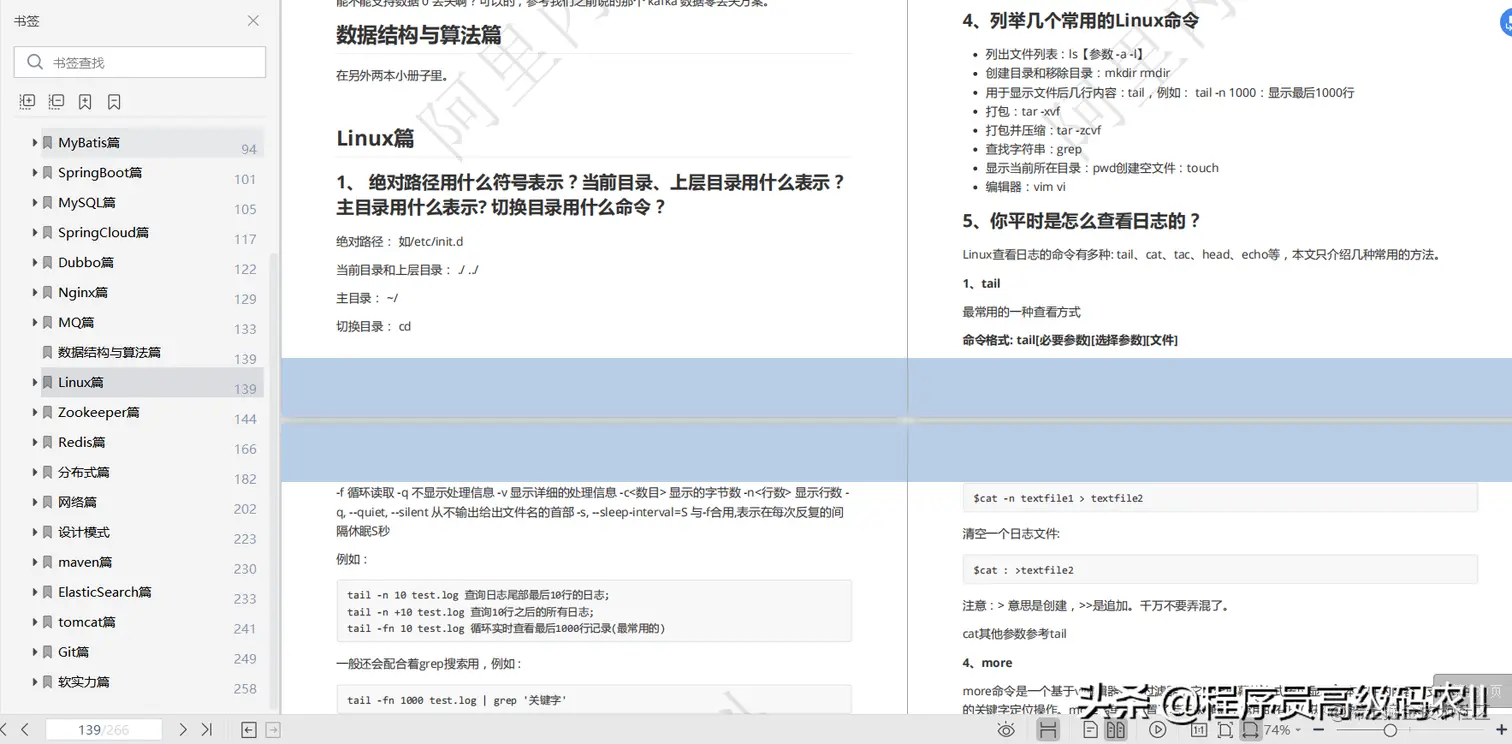Switch to two-page view
Viewport: 1512px width, 744px height.
pos(1115,730)
